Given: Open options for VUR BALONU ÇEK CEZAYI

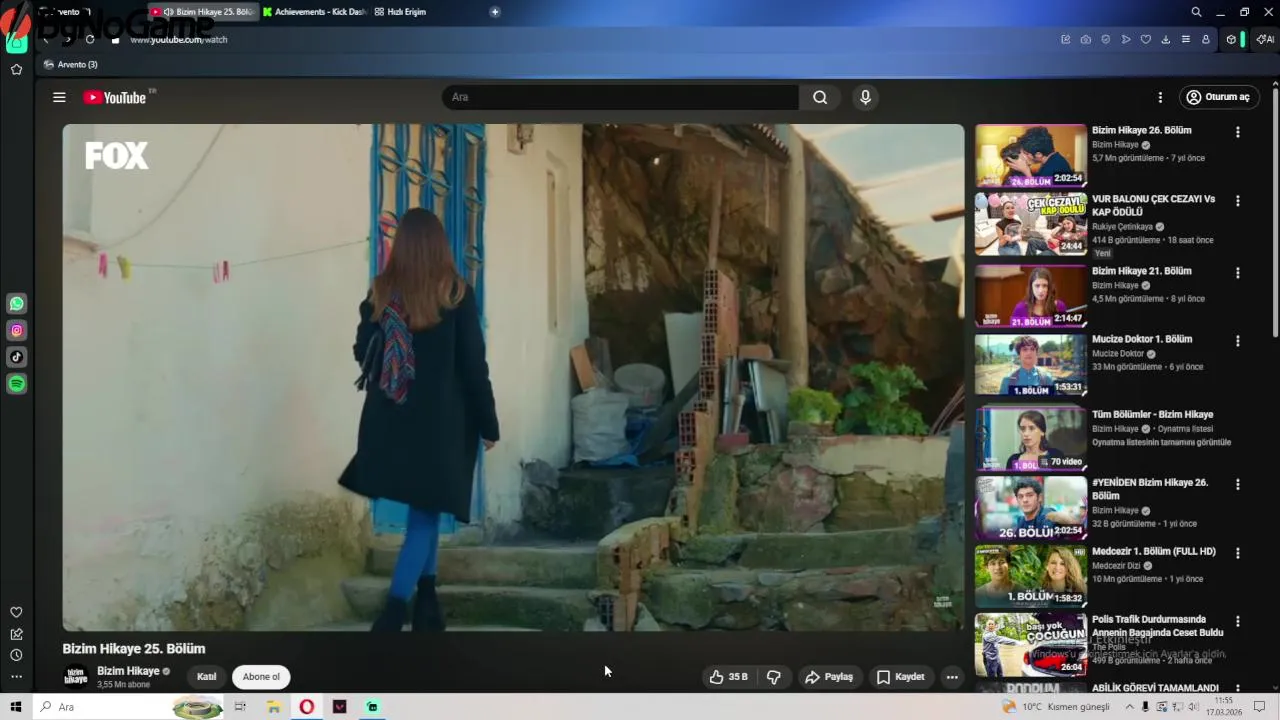Looking at the screenshot, I should click(x=1237, y=201).
